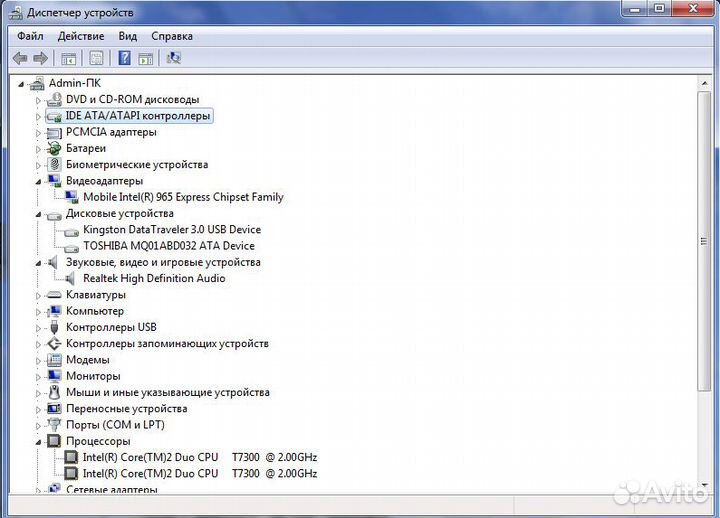Click the Видеоадаптеры display icon
Screen dimensions: 720x518
click(54, 181)
